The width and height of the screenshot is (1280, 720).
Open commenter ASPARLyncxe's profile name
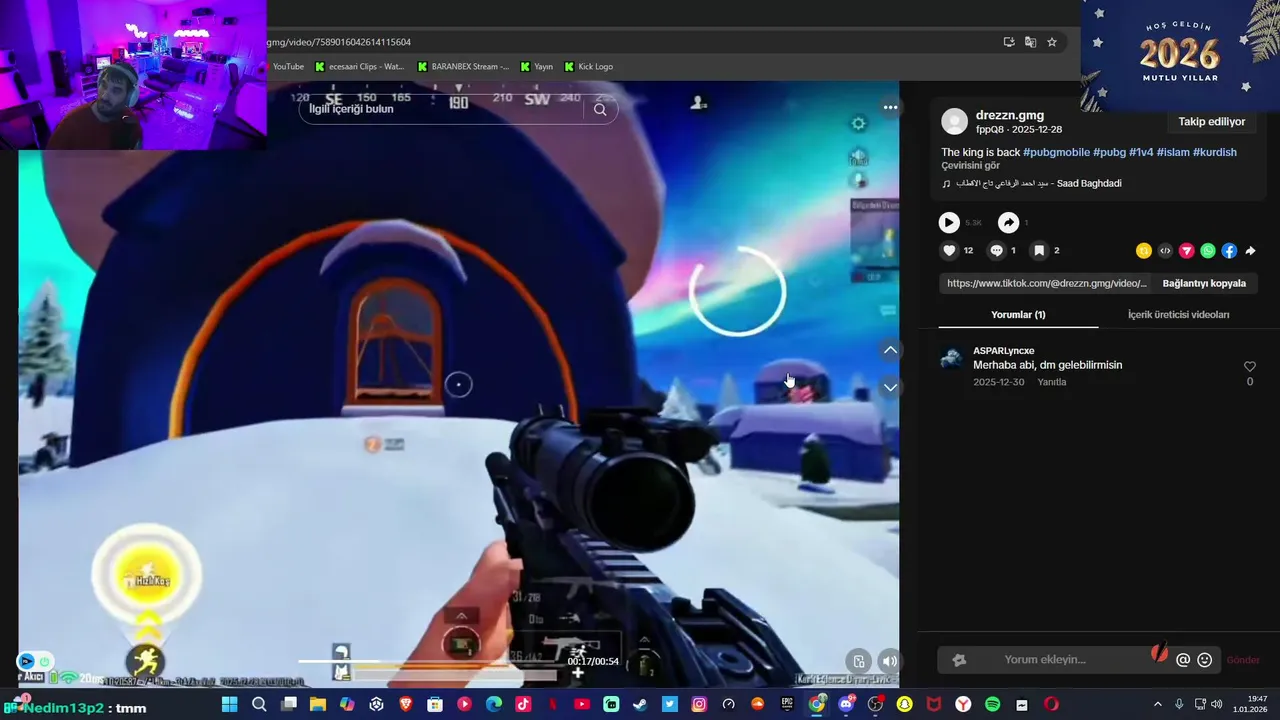[x=1003, y=351]
